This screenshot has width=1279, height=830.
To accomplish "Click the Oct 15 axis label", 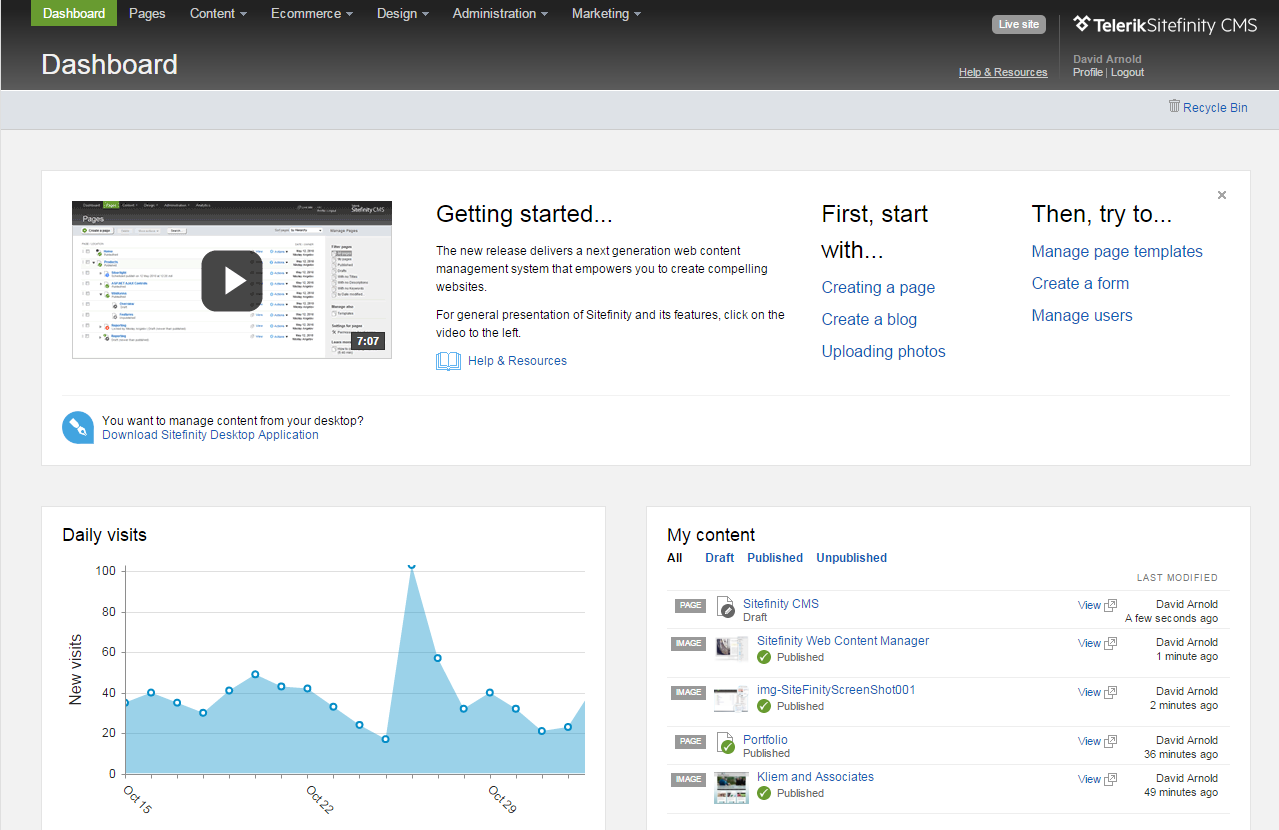I will click(138, 800).
